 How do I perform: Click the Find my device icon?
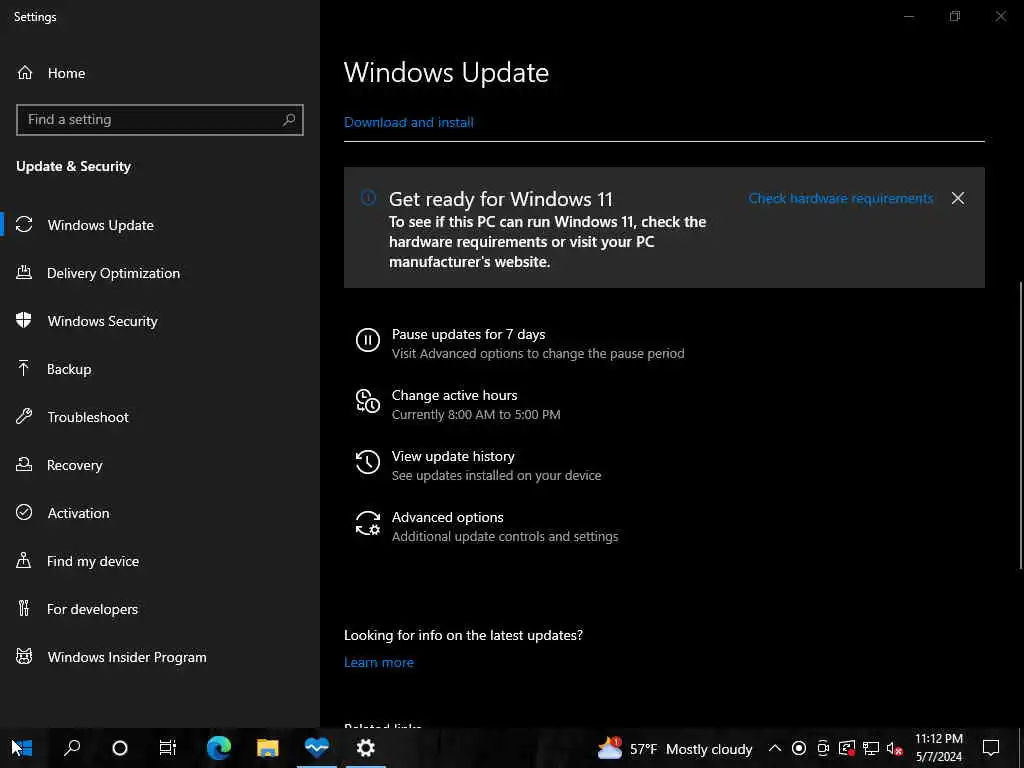24,560
